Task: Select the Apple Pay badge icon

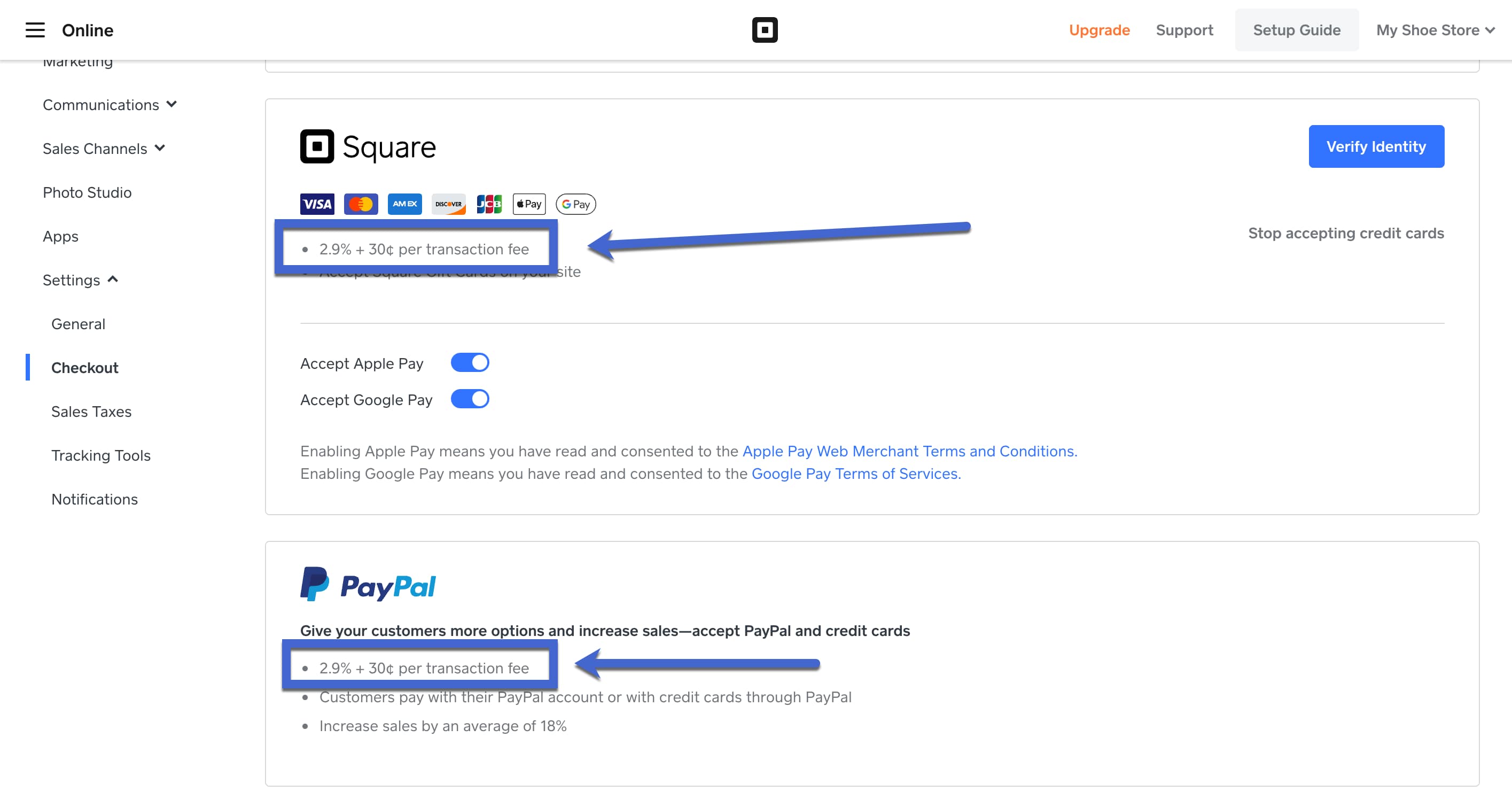Action: click(528, 204)
